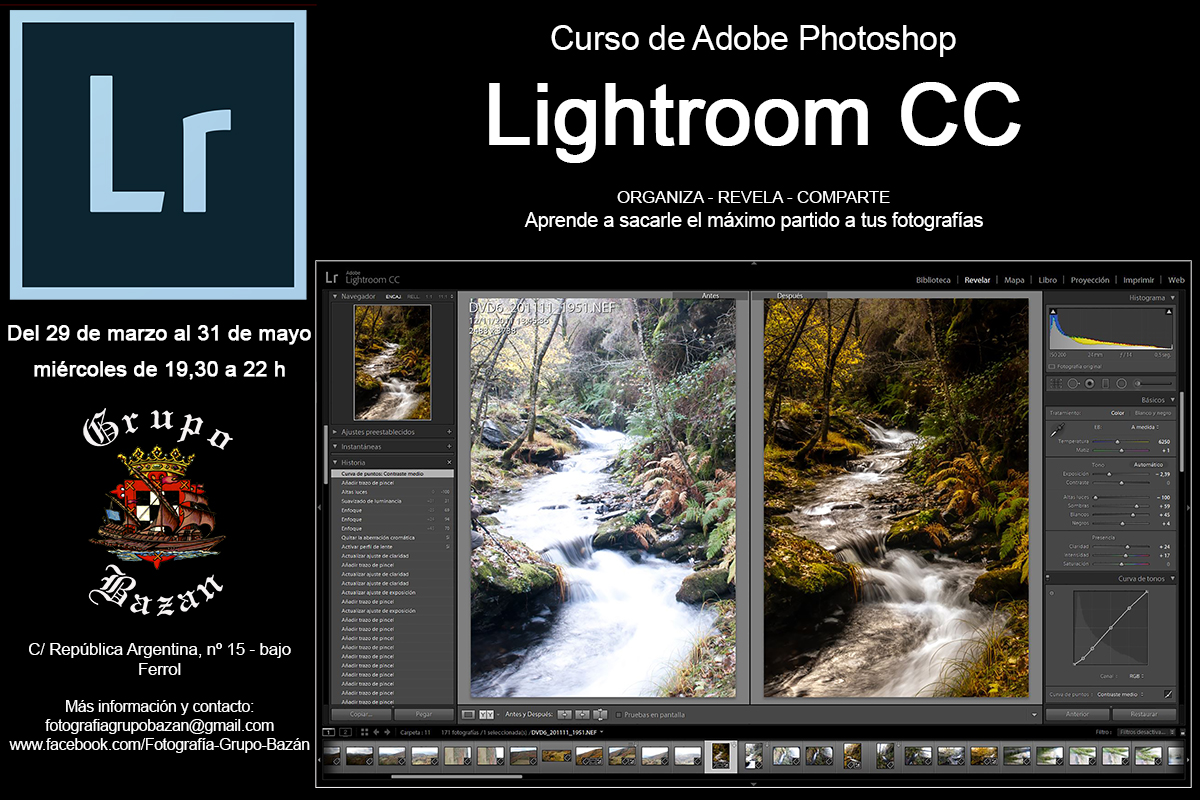Activate the tone curve target adjustment tool

(x=1052, y=593)
